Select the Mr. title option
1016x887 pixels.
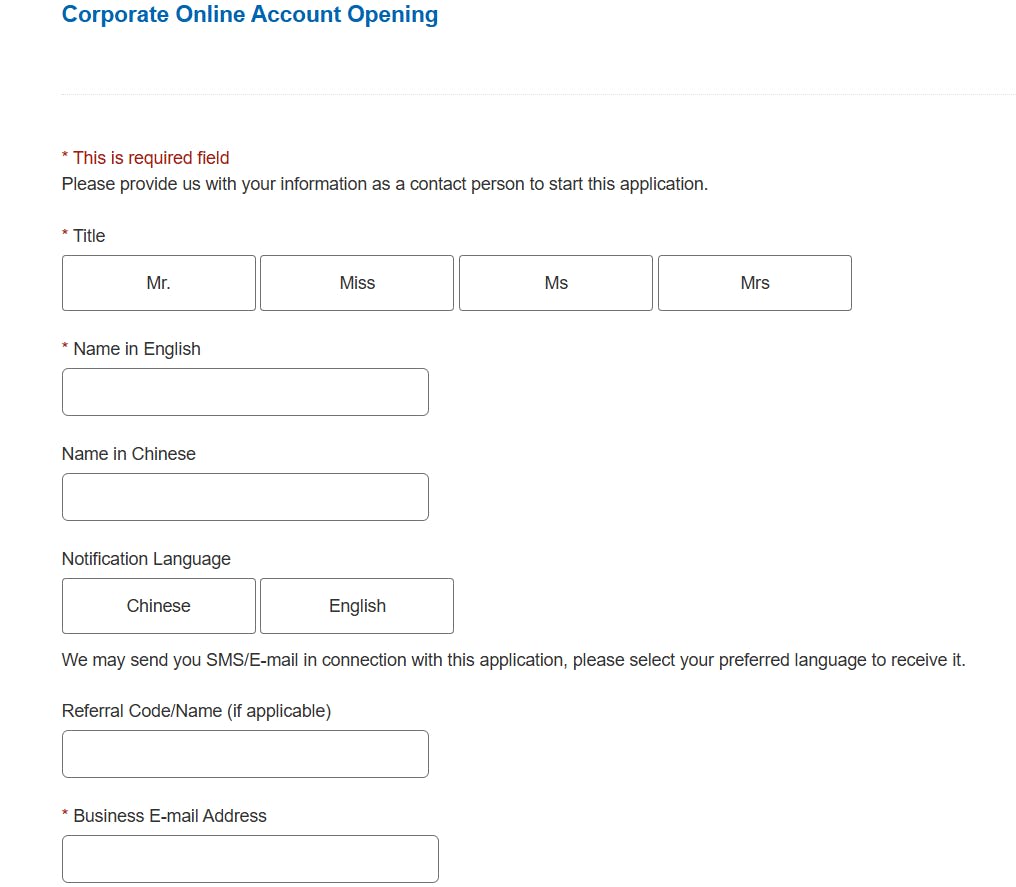[159, 283]
